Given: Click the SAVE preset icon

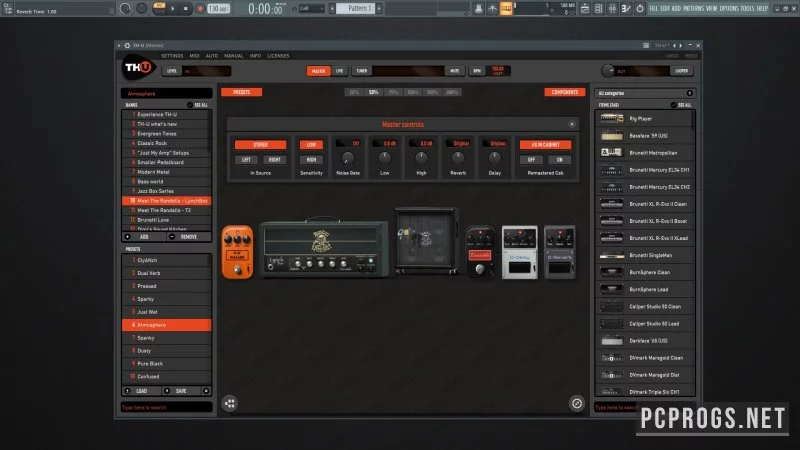Looking at the screenshot, I should tap(167, 391).
